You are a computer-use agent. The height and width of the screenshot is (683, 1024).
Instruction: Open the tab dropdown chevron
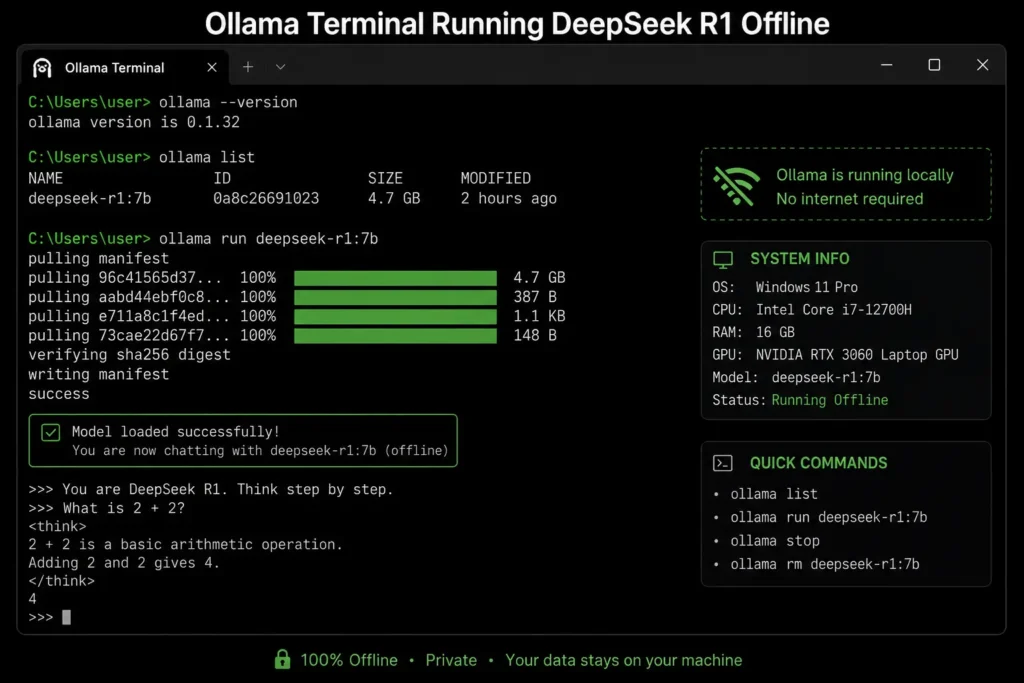coord(280,67)
